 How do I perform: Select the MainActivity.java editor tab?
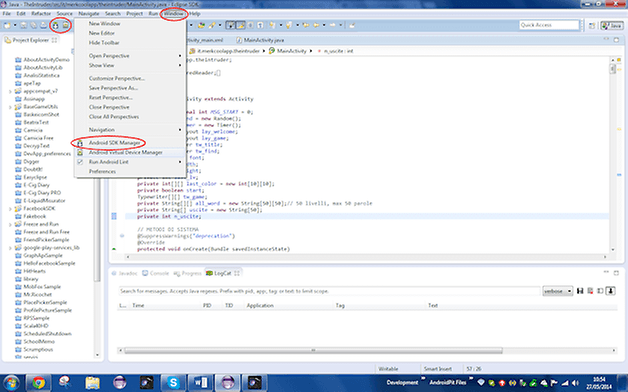pyautogui.click(x=260, y=40)
